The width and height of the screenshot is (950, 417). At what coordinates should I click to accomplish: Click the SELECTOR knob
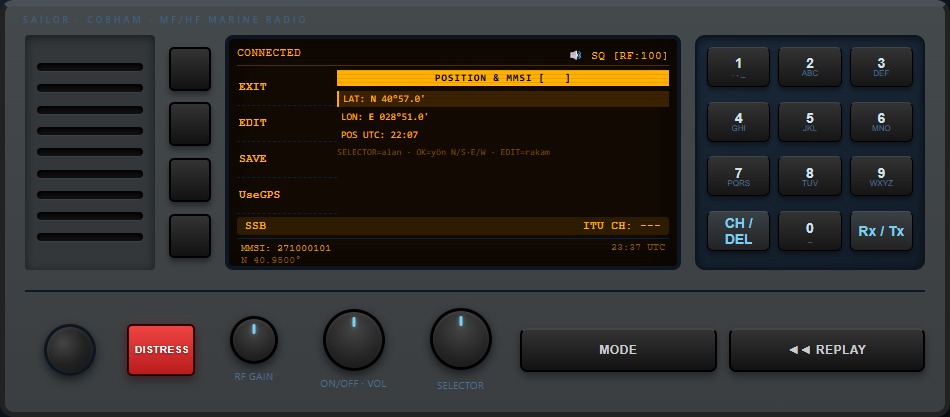(x=460, y=339)
